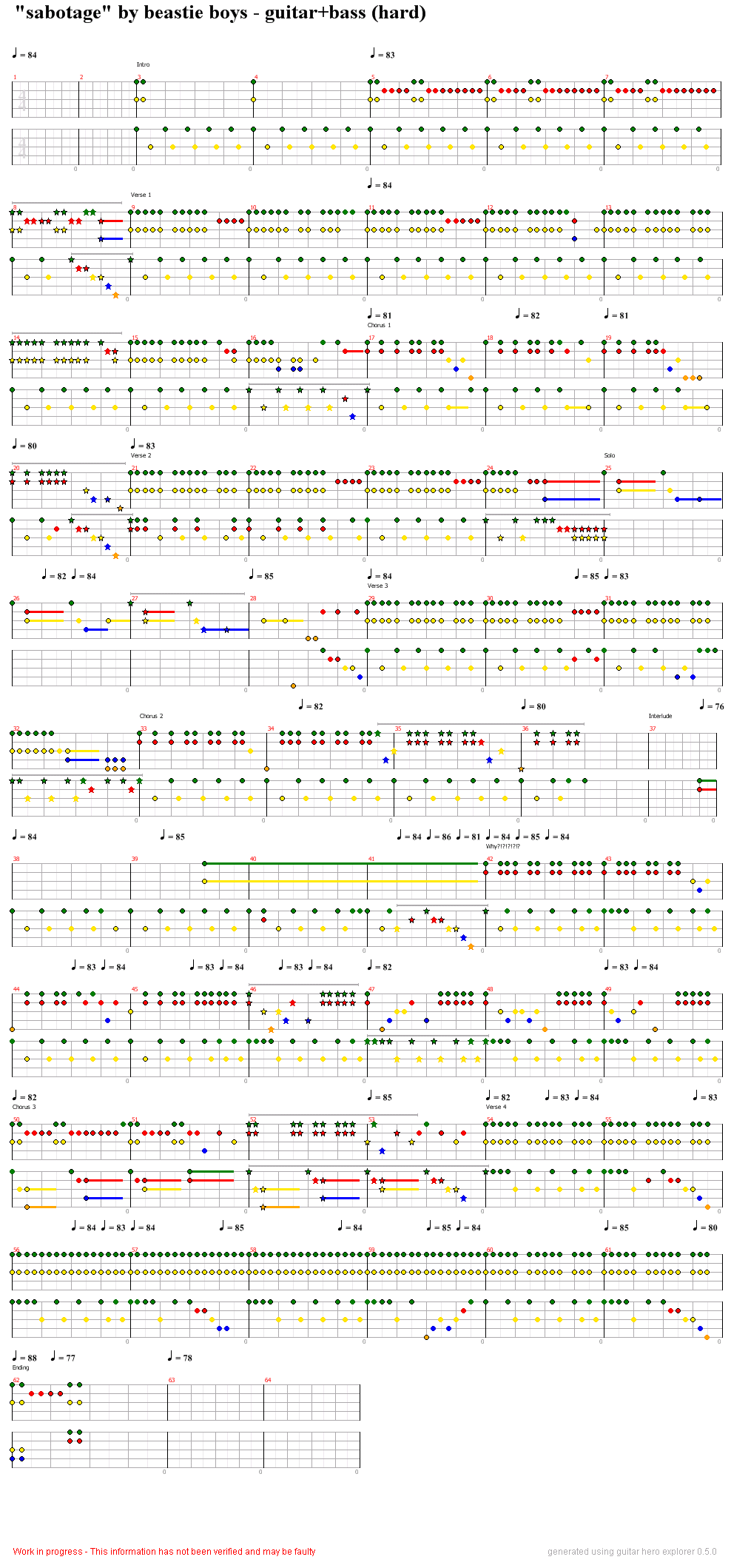
Task: Click measure number 1
Action: pos(15,77)
